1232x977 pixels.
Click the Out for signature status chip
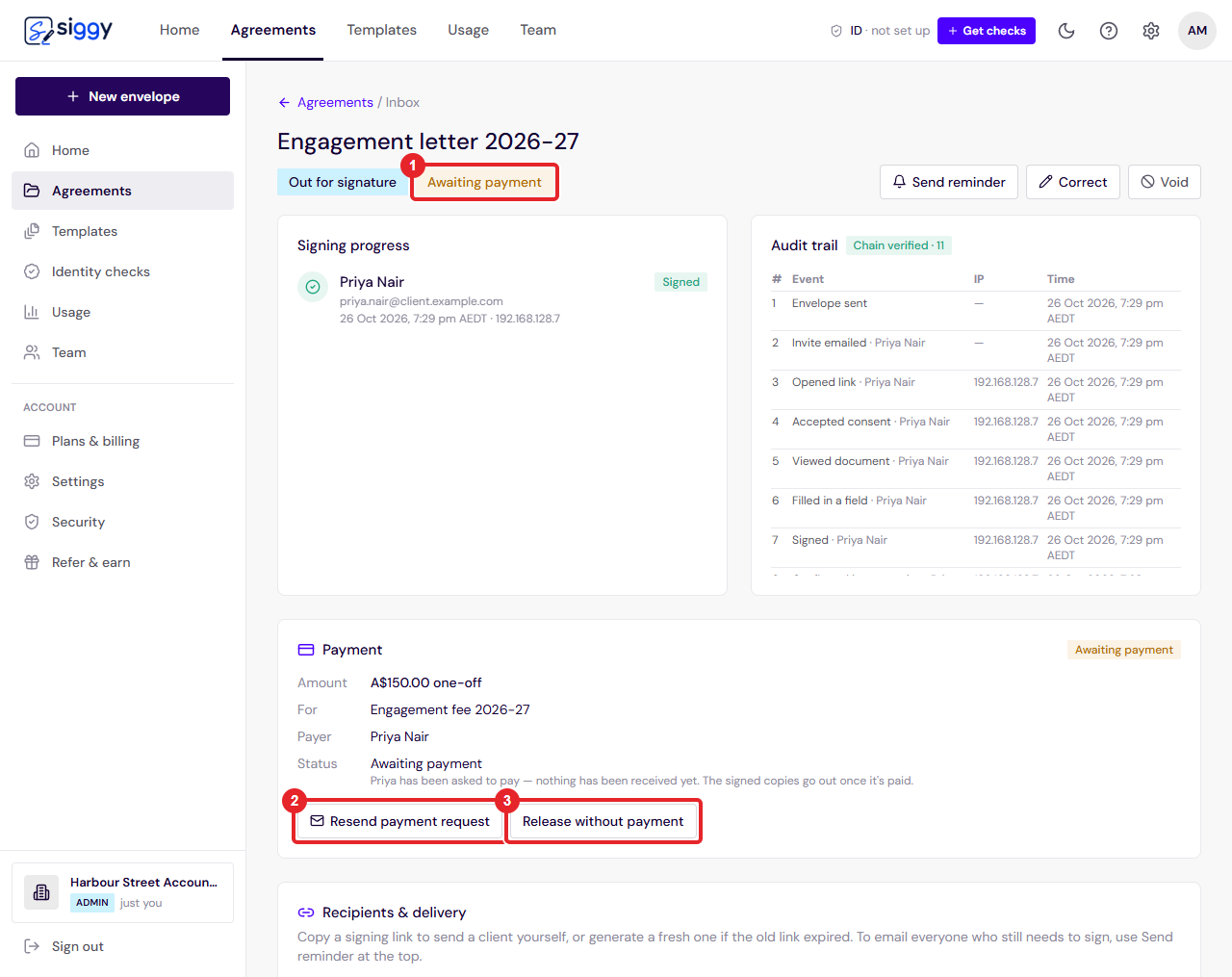tap(343, 182)
